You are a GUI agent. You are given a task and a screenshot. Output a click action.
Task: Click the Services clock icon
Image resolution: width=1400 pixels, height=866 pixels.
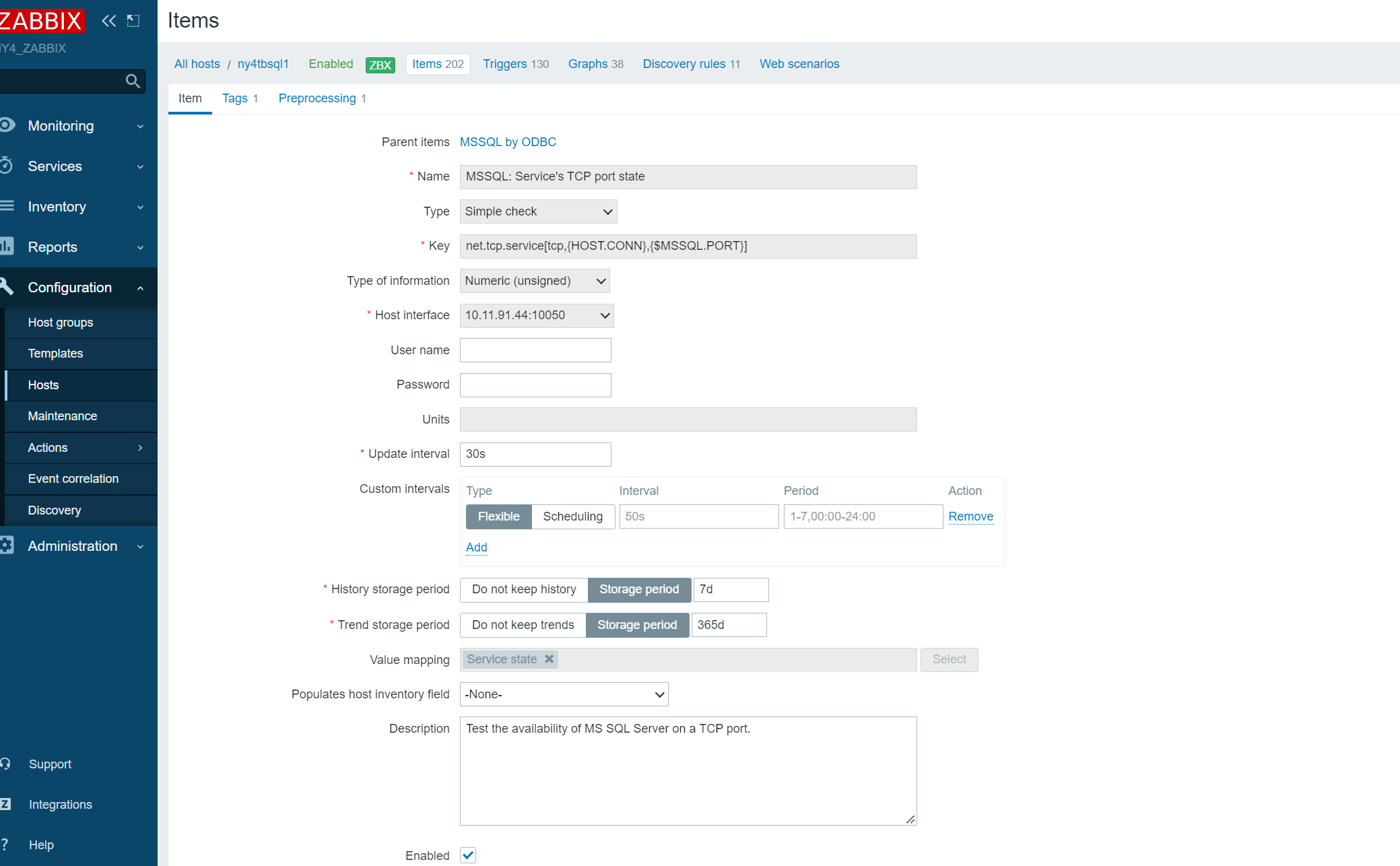[7, 166]
